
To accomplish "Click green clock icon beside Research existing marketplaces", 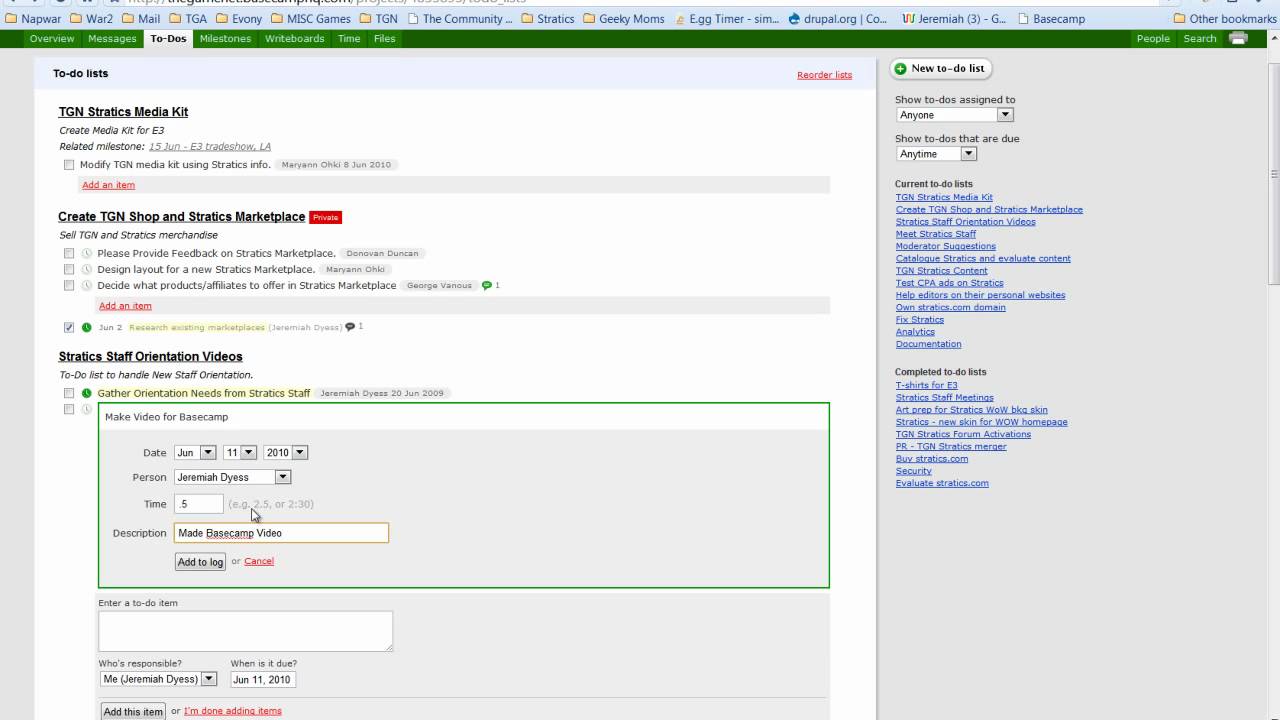I will pos(87,327).
